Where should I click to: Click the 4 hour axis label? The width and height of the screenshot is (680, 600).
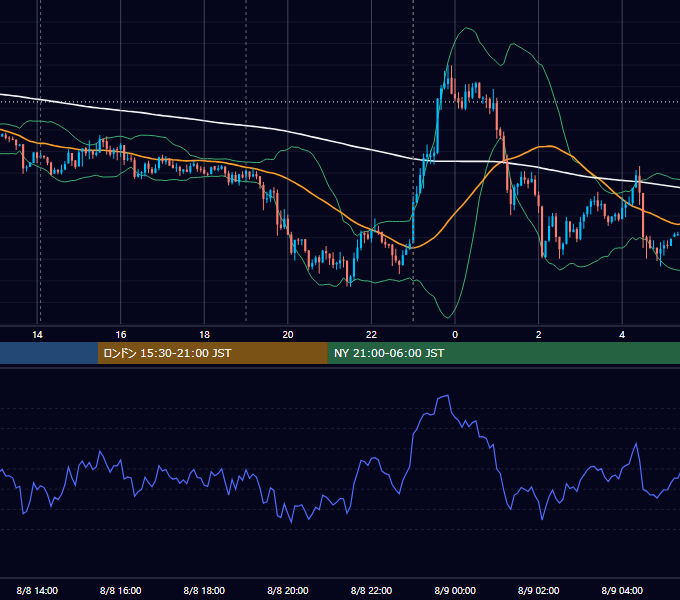tap(622, 335)
